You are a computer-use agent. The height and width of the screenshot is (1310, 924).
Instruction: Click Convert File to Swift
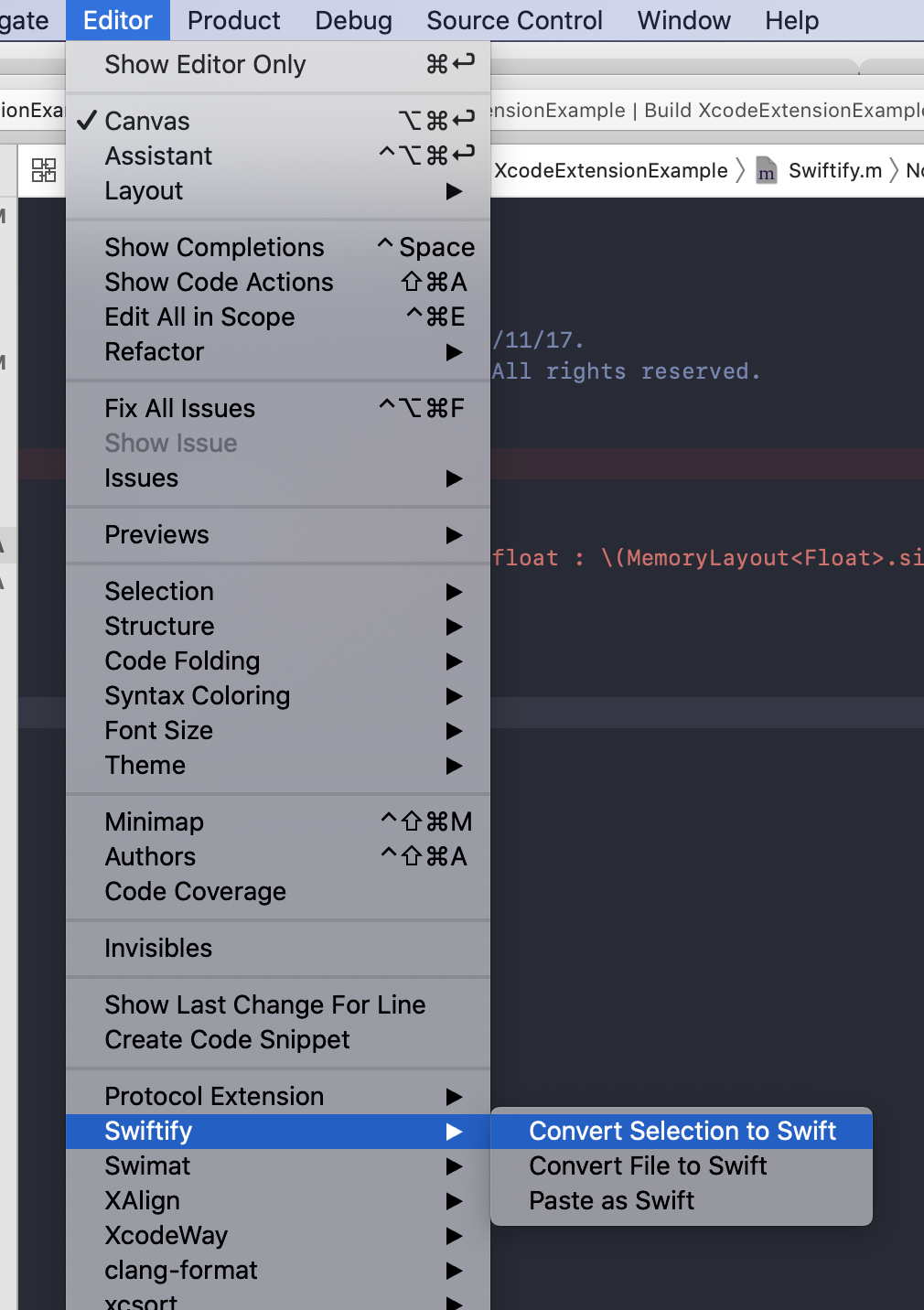[682, 1165]
